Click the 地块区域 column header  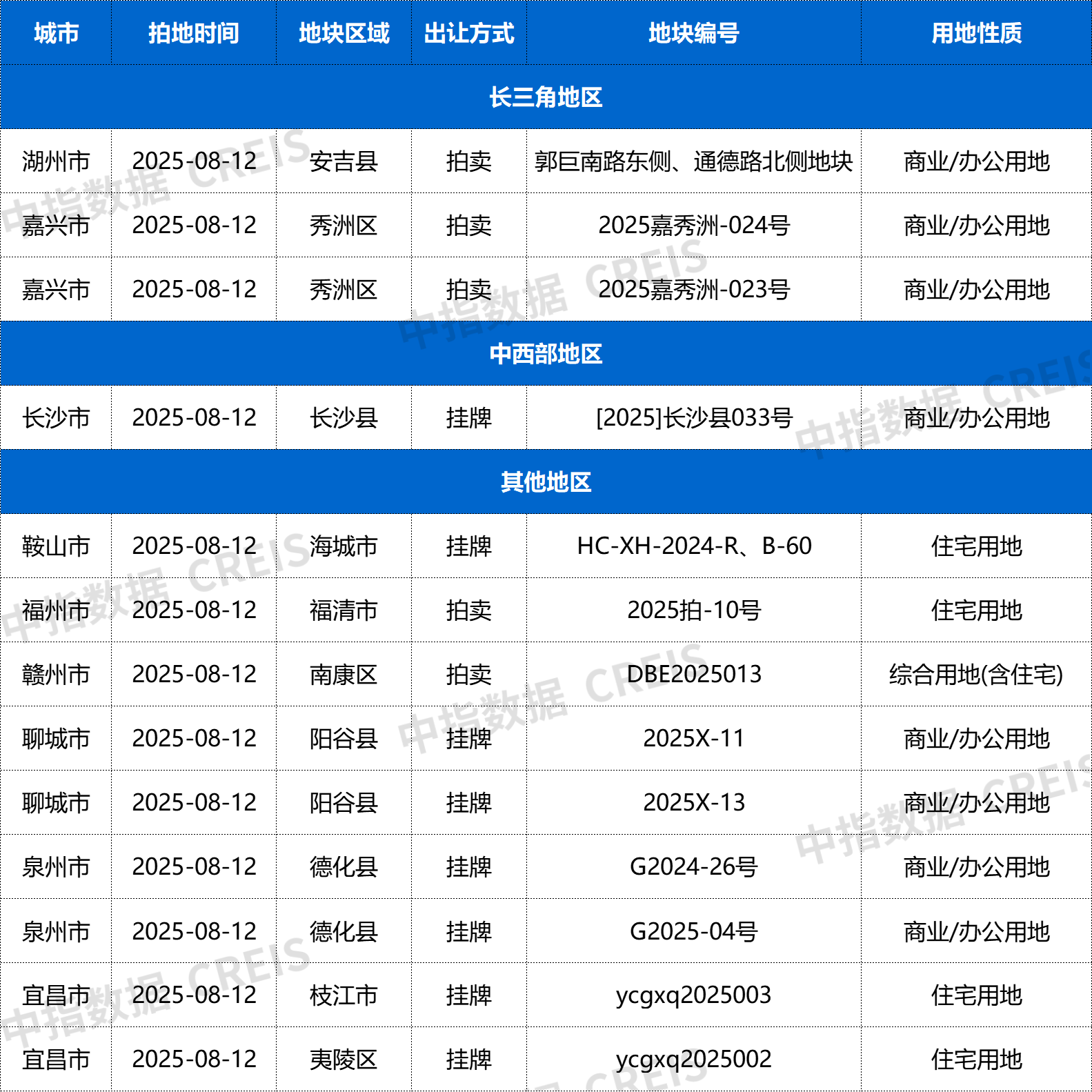click(x=344, y=33)
